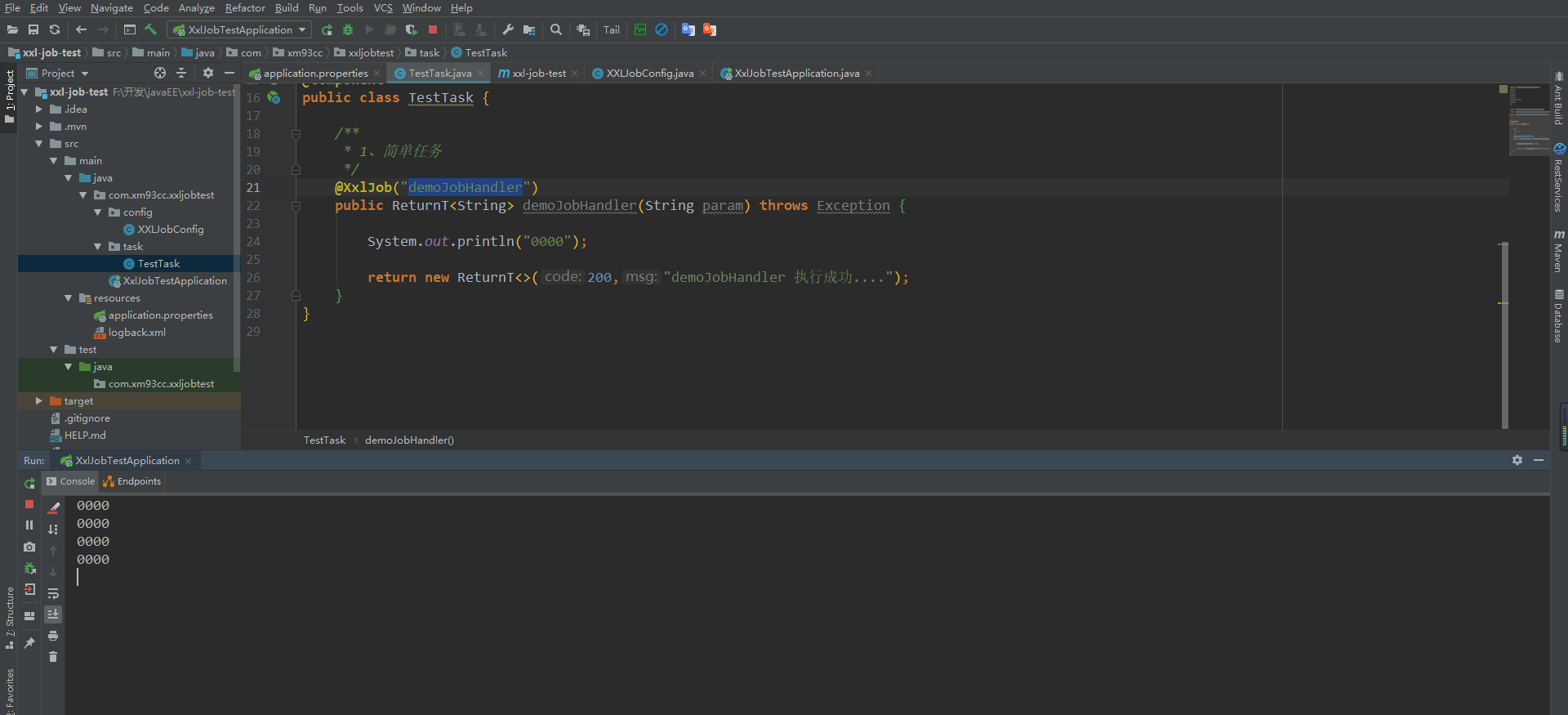The width and height of the screenshot is (1568, 715).
Task: Toggle Scroll to End in console
Action: 53,614
